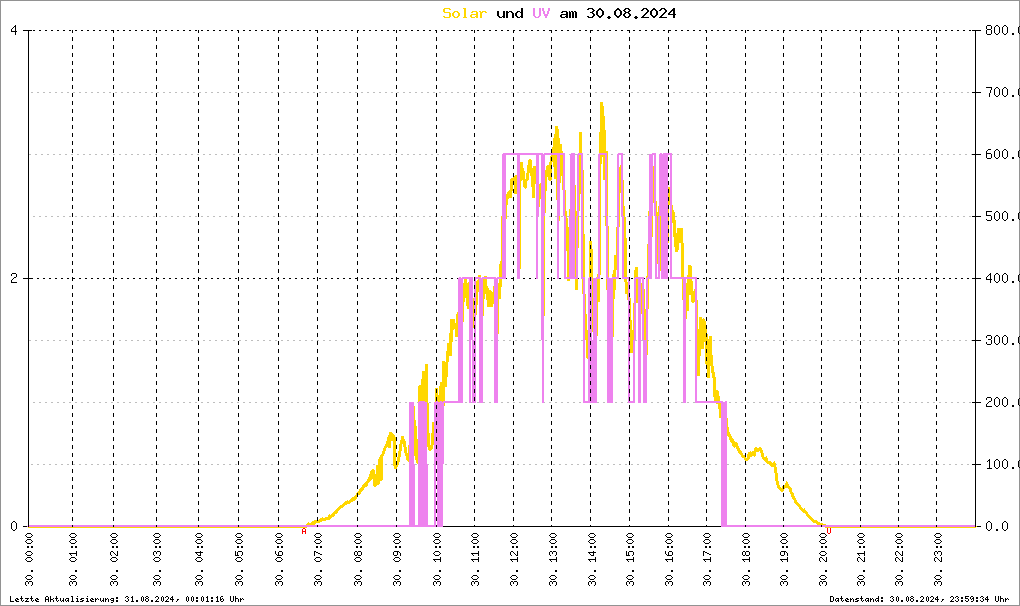Click the time label "30. 09:00"
The width and height of the screenshot is (1020, 606).
(x=398, y=559)
